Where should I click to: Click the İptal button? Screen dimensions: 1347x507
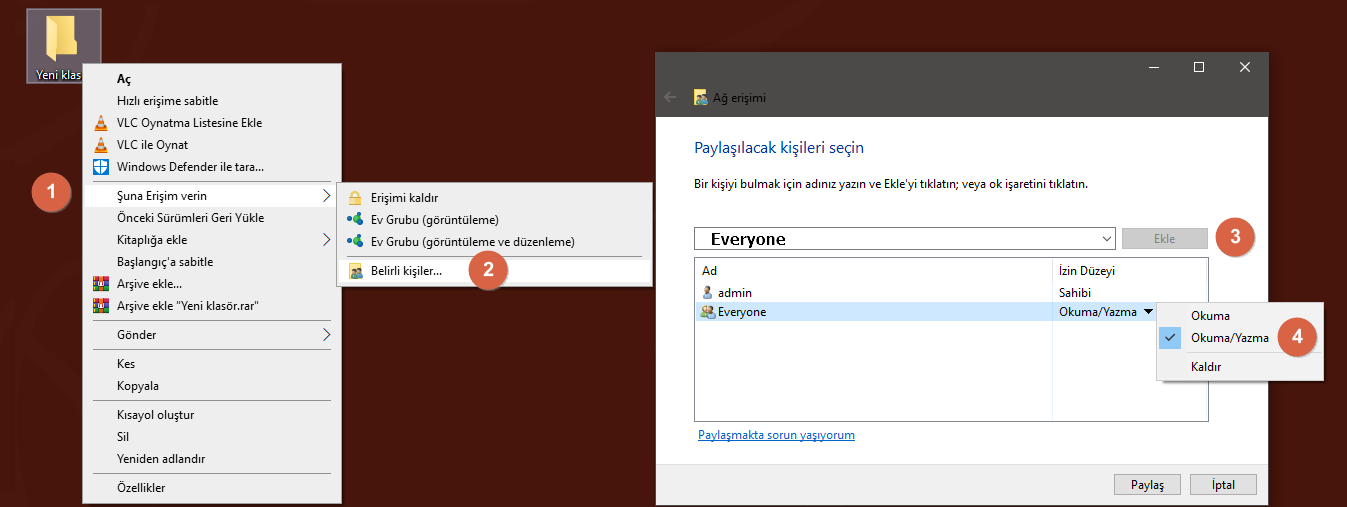(x=1223, y=485)
